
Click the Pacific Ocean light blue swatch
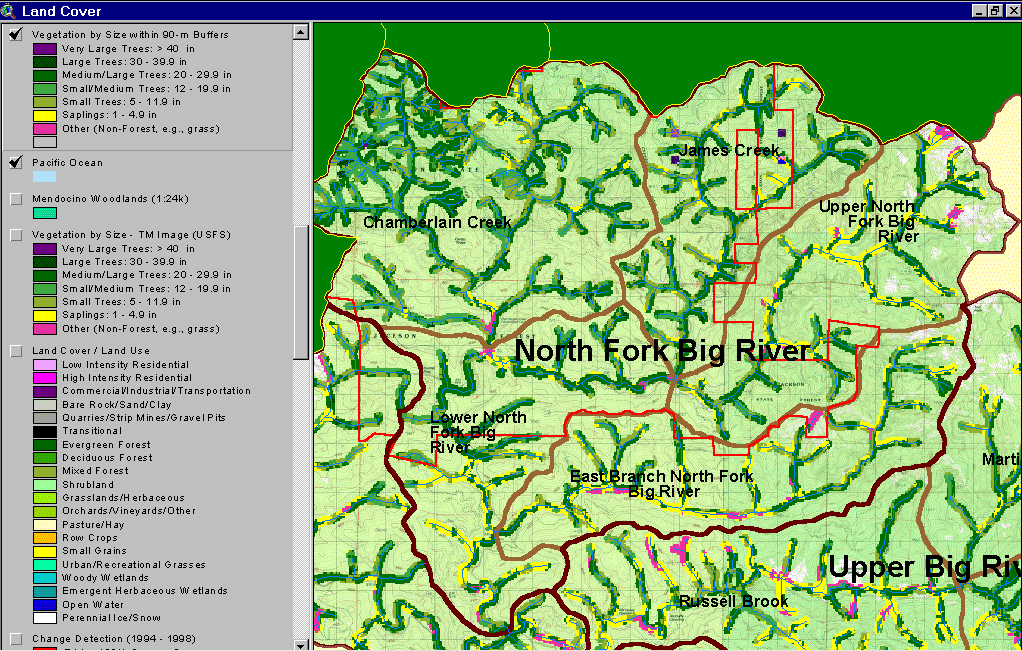coord(45,177)
